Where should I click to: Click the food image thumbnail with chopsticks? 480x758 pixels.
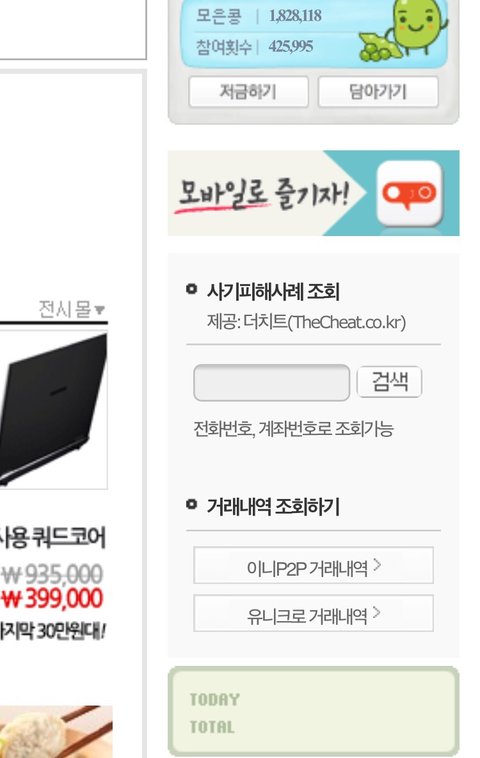tap(56, 731)
